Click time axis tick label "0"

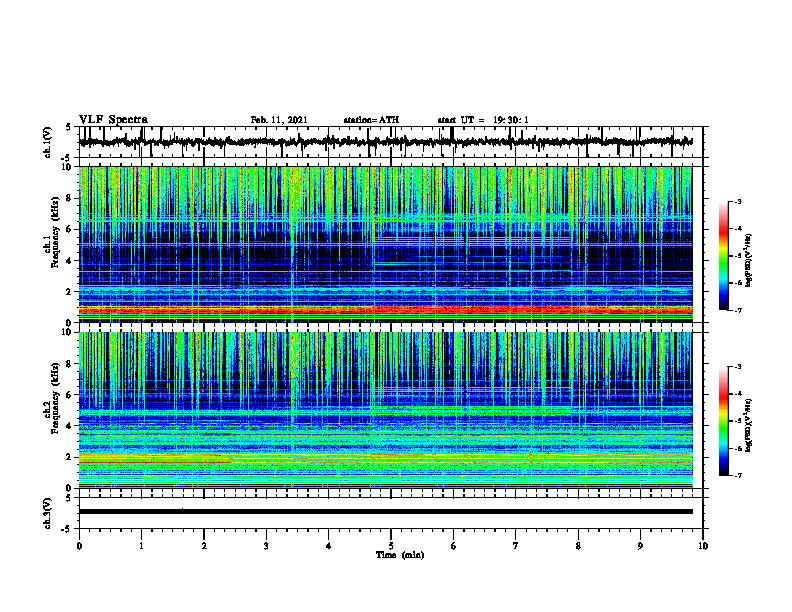click(79, 546)
